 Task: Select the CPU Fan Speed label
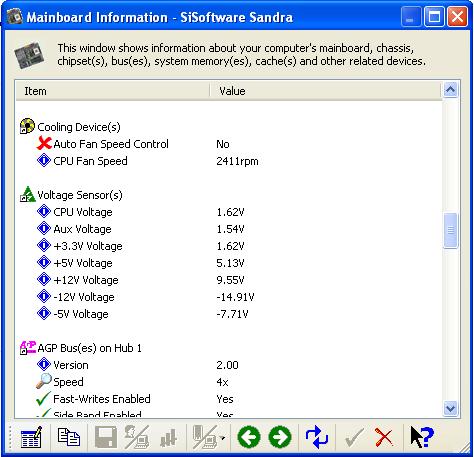[x=90, y=161]
